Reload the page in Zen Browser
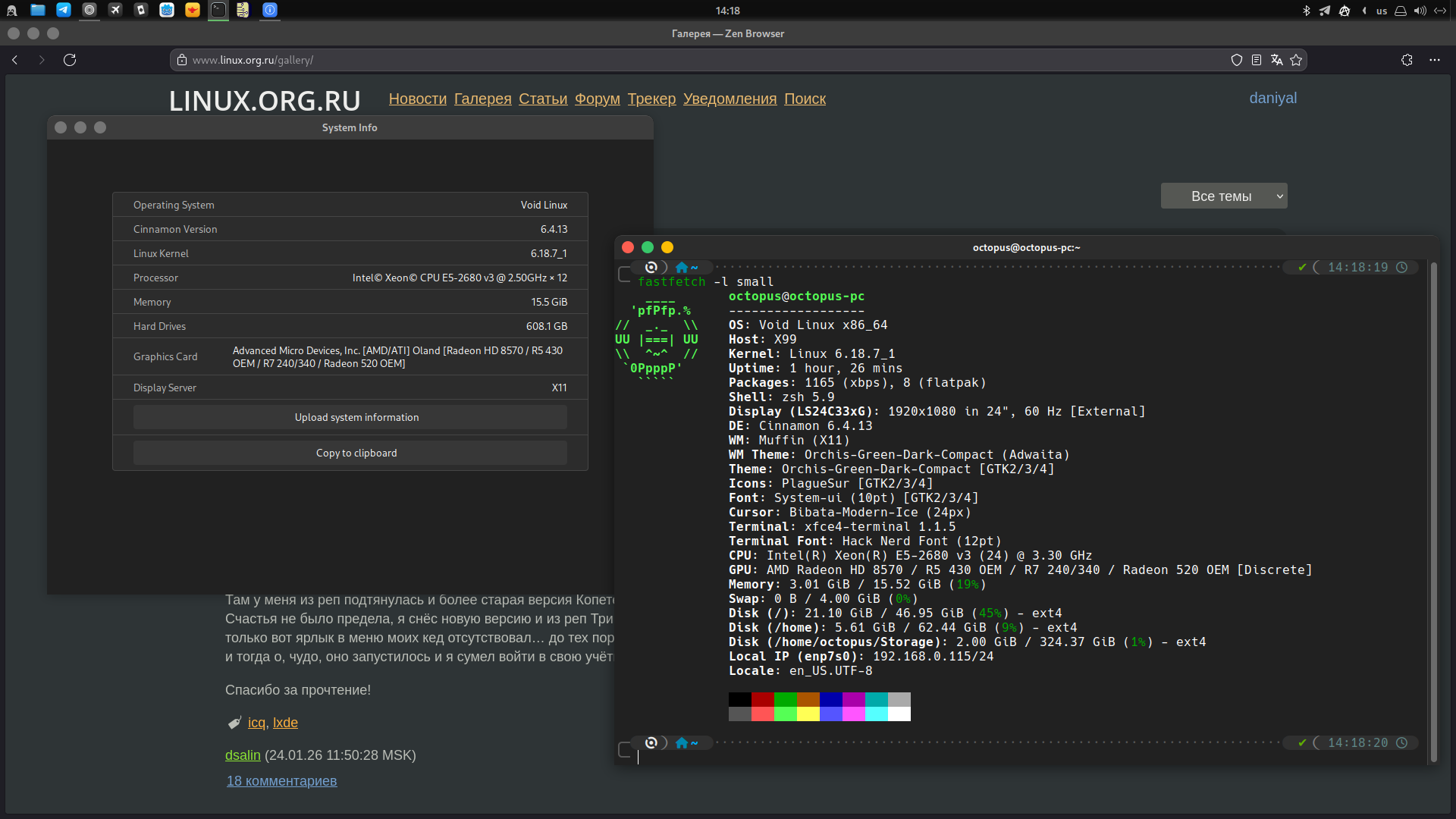1456x819 pixels. [x=70, y=60]
